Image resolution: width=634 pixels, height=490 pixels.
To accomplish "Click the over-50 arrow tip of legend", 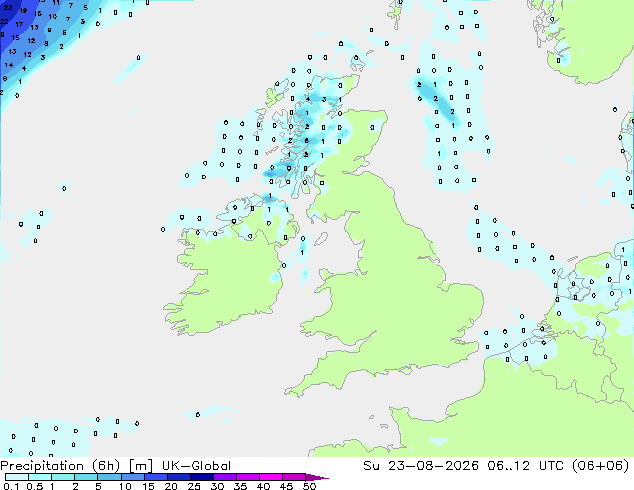I will coord(317,477).
